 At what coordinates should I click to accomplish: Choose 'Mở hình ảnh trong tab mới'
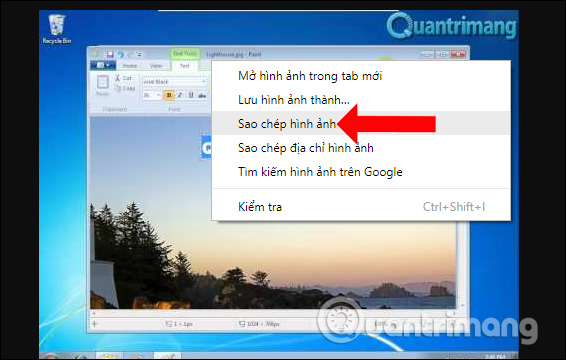pos(361,76)
